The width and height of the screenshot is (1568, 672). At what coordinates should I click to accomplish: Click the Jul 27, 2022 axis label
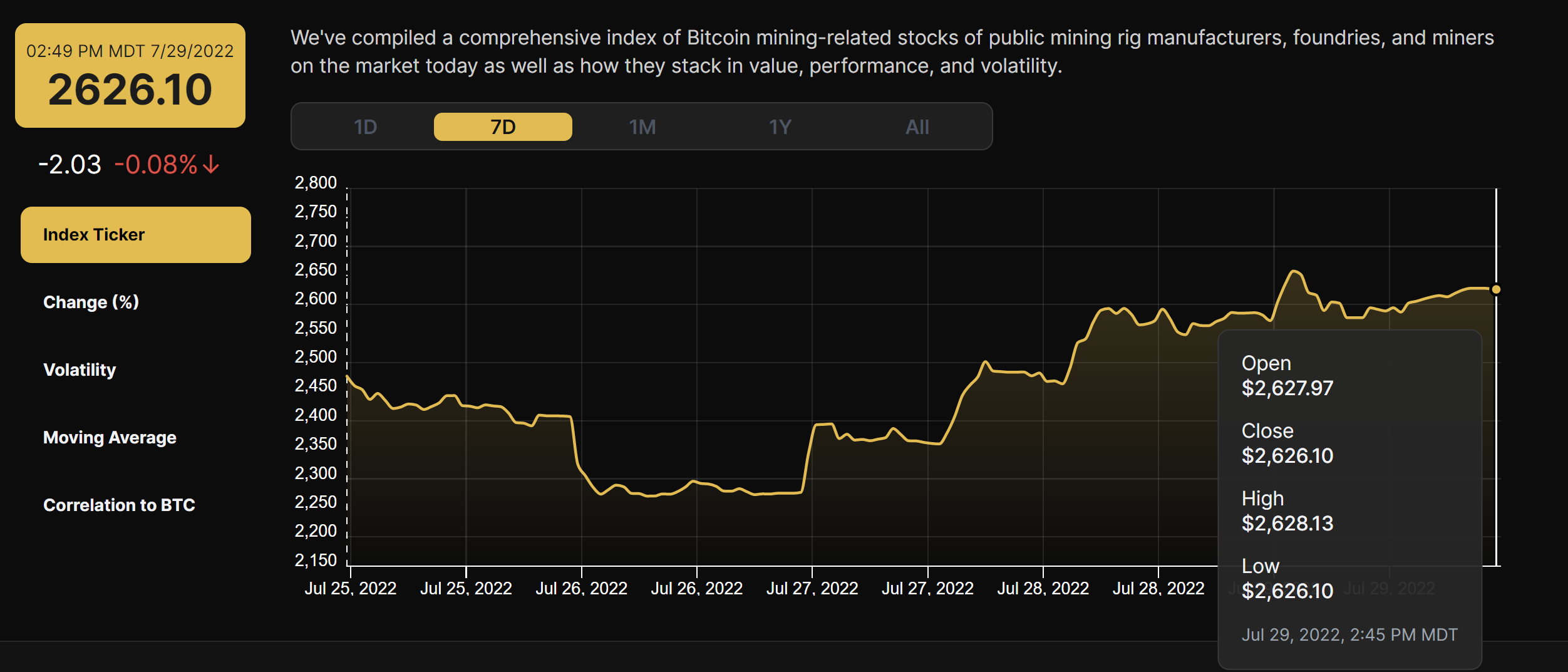(812, 587)
